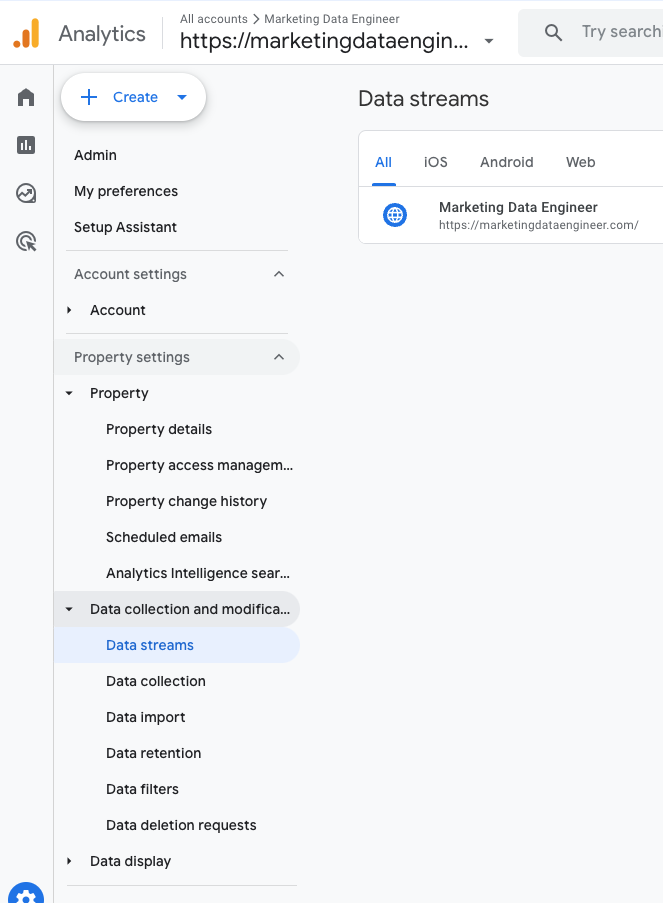Open the Marketing Data Engineer data stream row
Image resolution: width=663 pixels, height=903 pixels.
[x=518, y=214]
